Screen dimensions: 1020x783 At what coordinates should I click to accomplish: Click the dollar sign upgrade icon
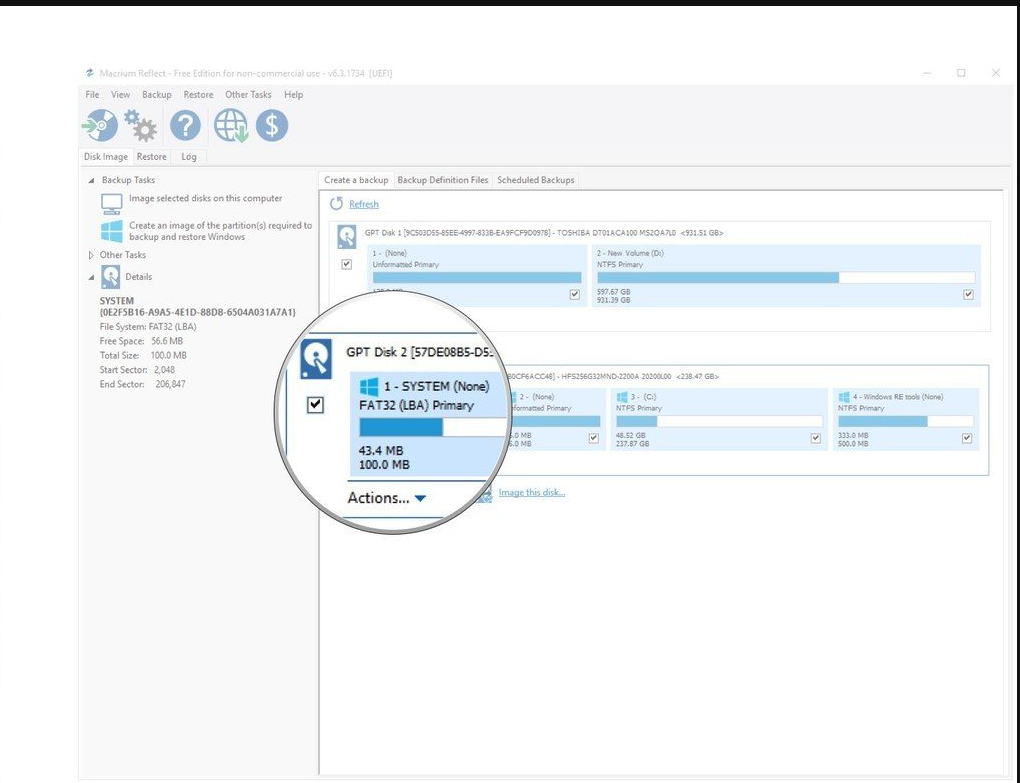[273, 125]
